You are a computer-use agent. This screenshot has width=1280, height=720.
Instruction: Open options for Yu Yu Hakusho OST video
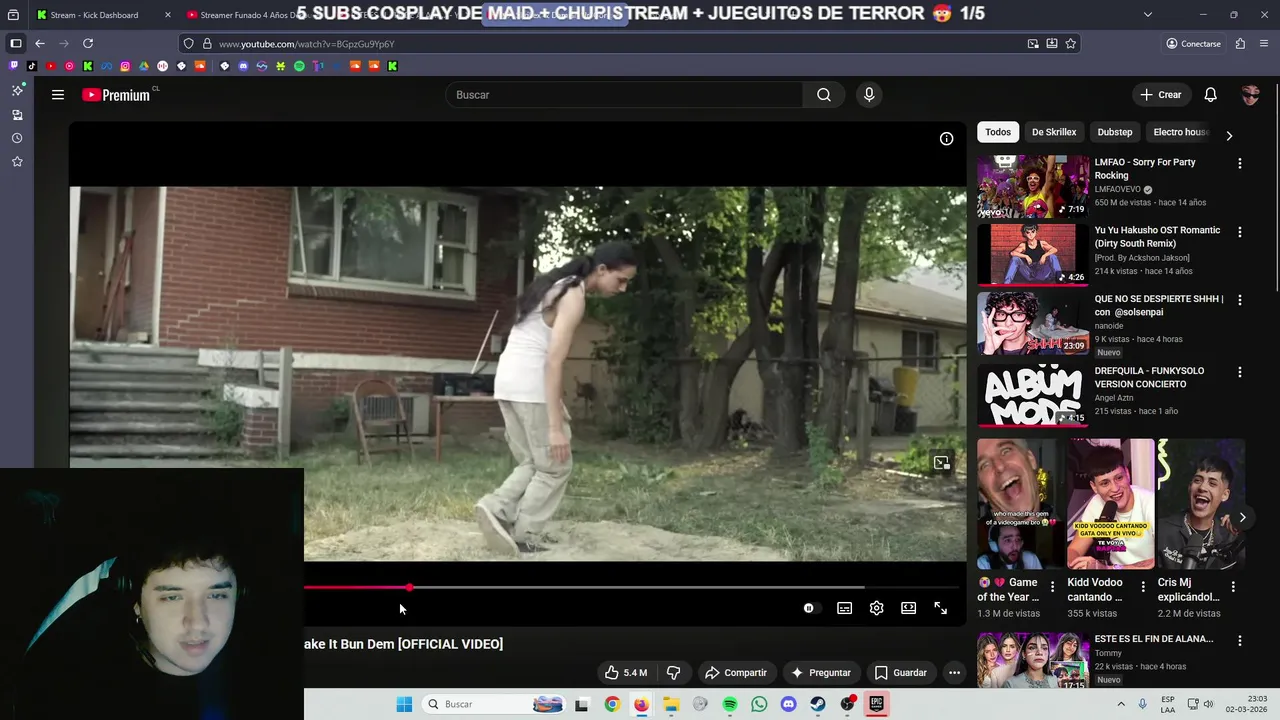1240,232
